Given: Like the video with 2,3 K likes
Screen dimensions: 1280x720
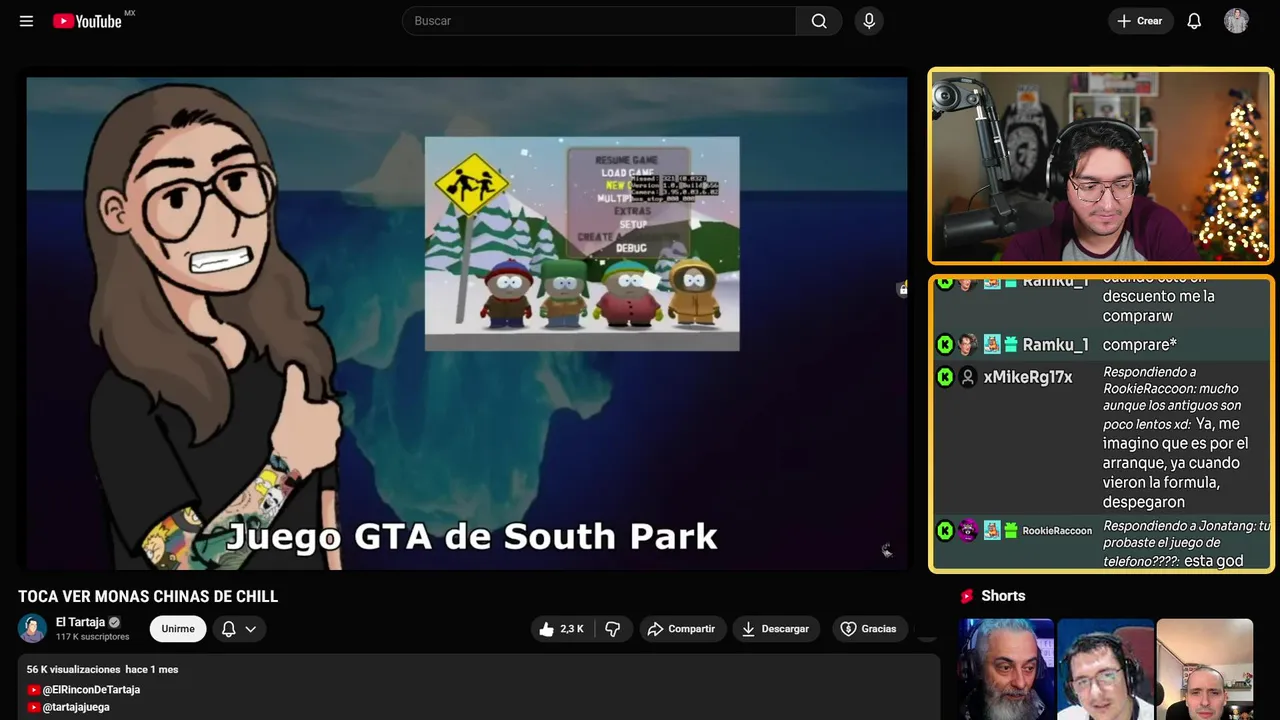Looking at the screenshot, I should (561, 629).
